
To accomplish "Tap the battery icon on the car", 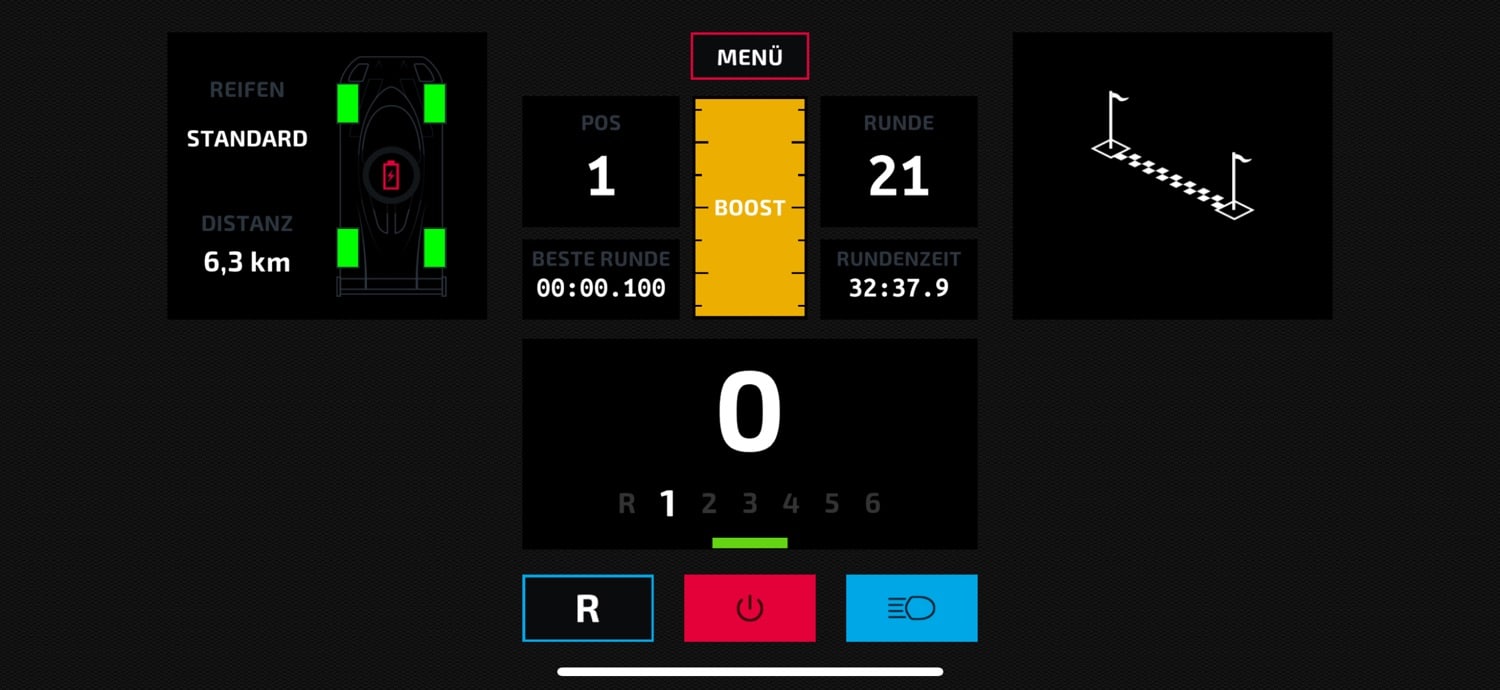I will [x=391, y=176].
